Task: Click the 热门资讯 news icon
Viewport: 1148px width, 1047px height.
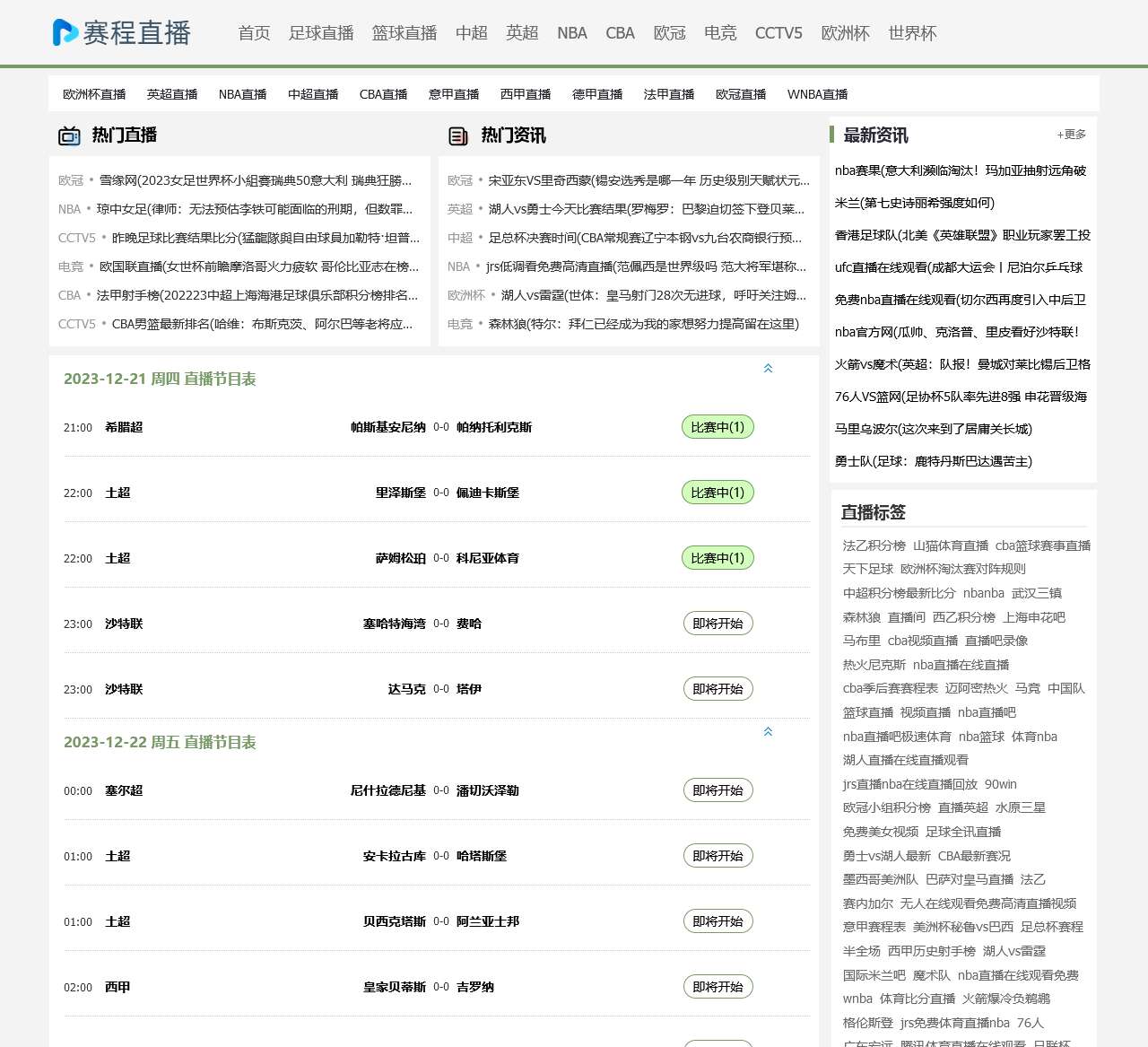Action: (458, 136)
